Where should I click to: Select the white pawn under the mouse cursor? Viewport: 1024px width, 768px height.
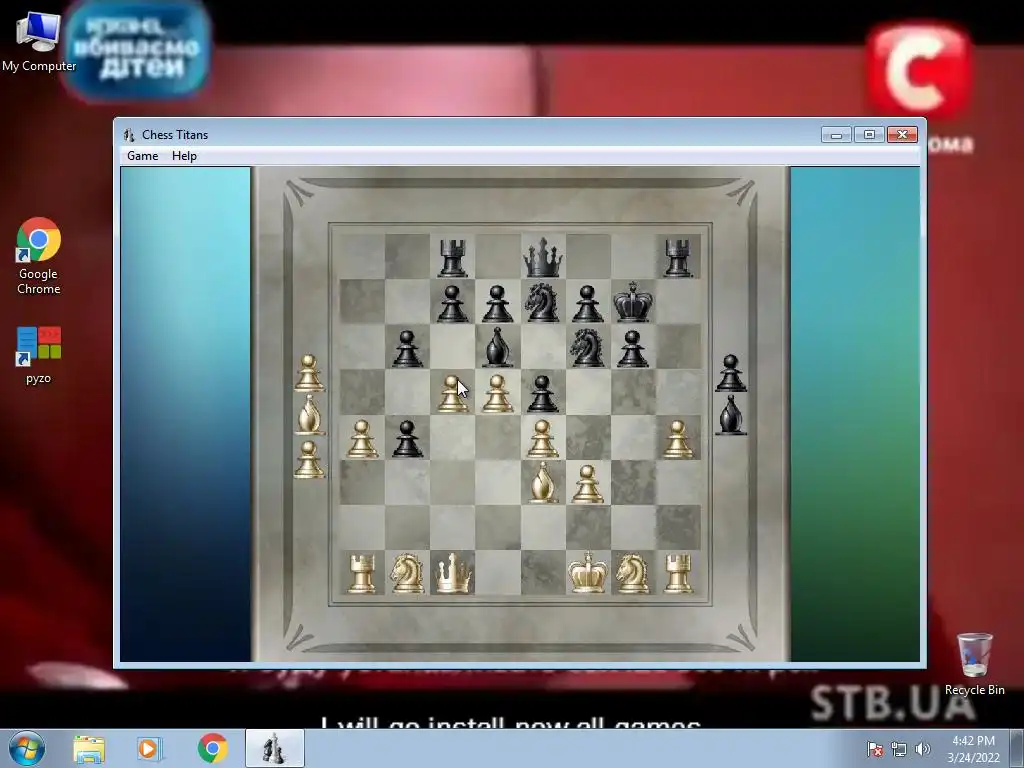tap(452, 394)
